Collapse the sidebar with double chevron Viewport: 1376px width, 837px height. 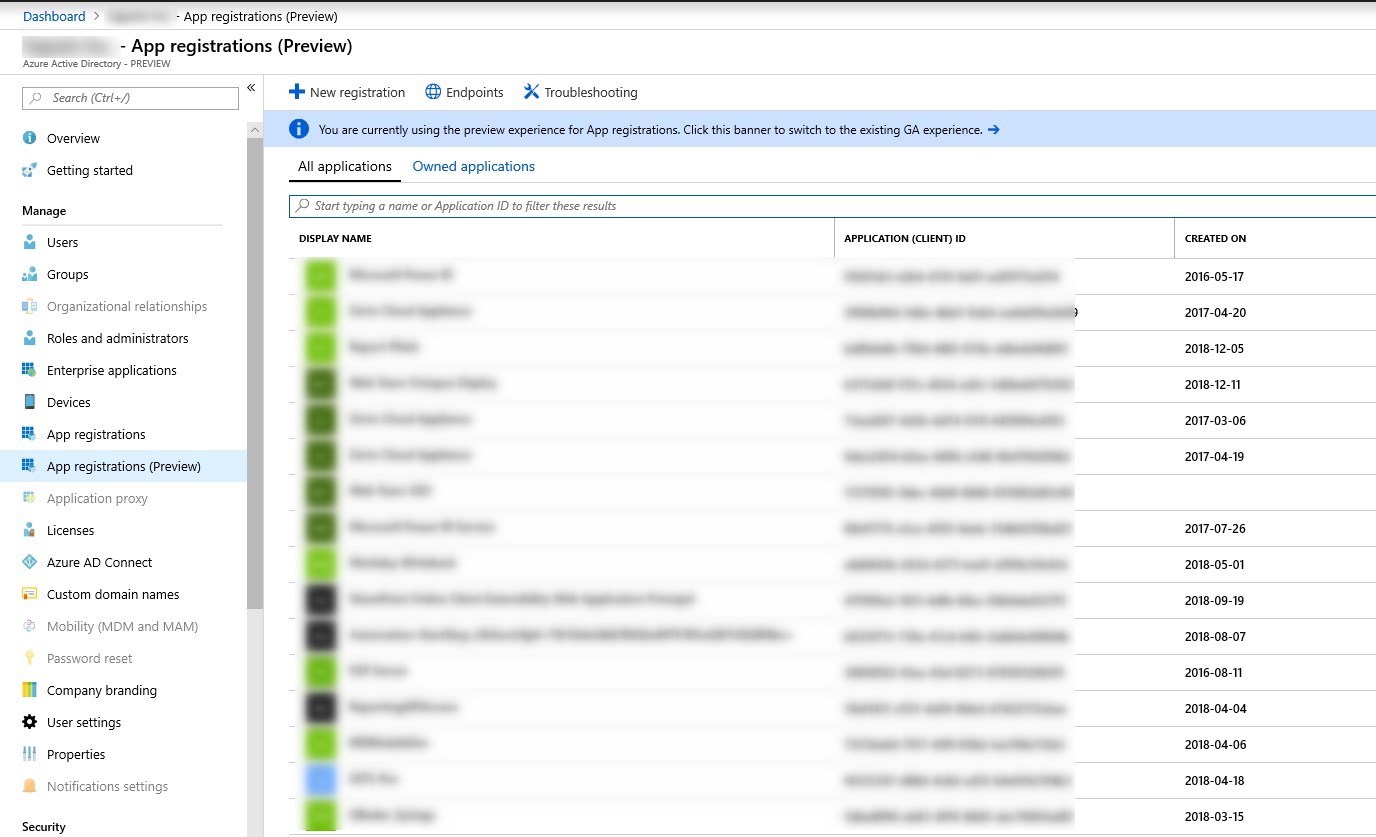(x=251, y=88)
